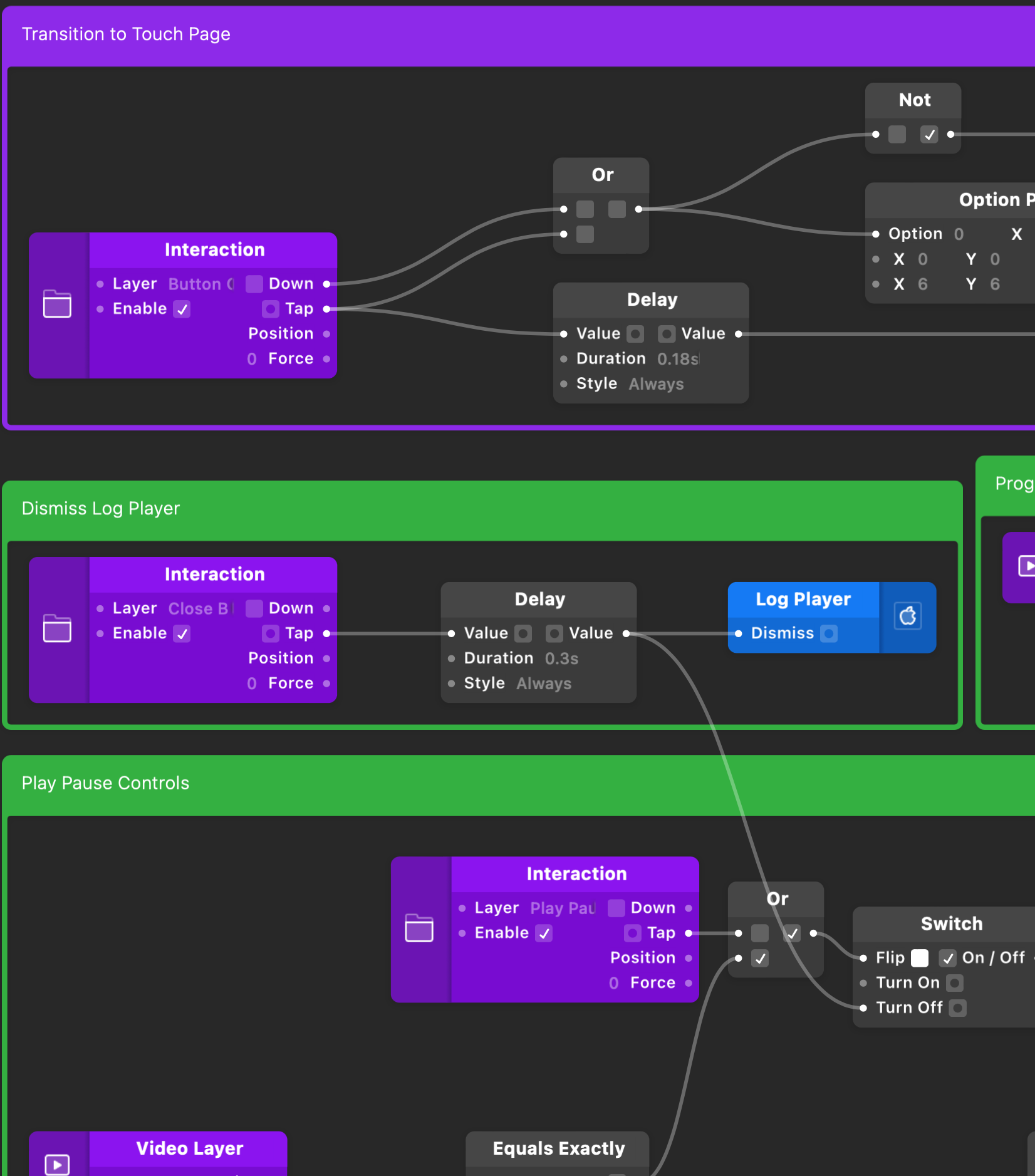Select the Log Player patch header
Screen dimensions: 1035x1176
coord(803,600)
